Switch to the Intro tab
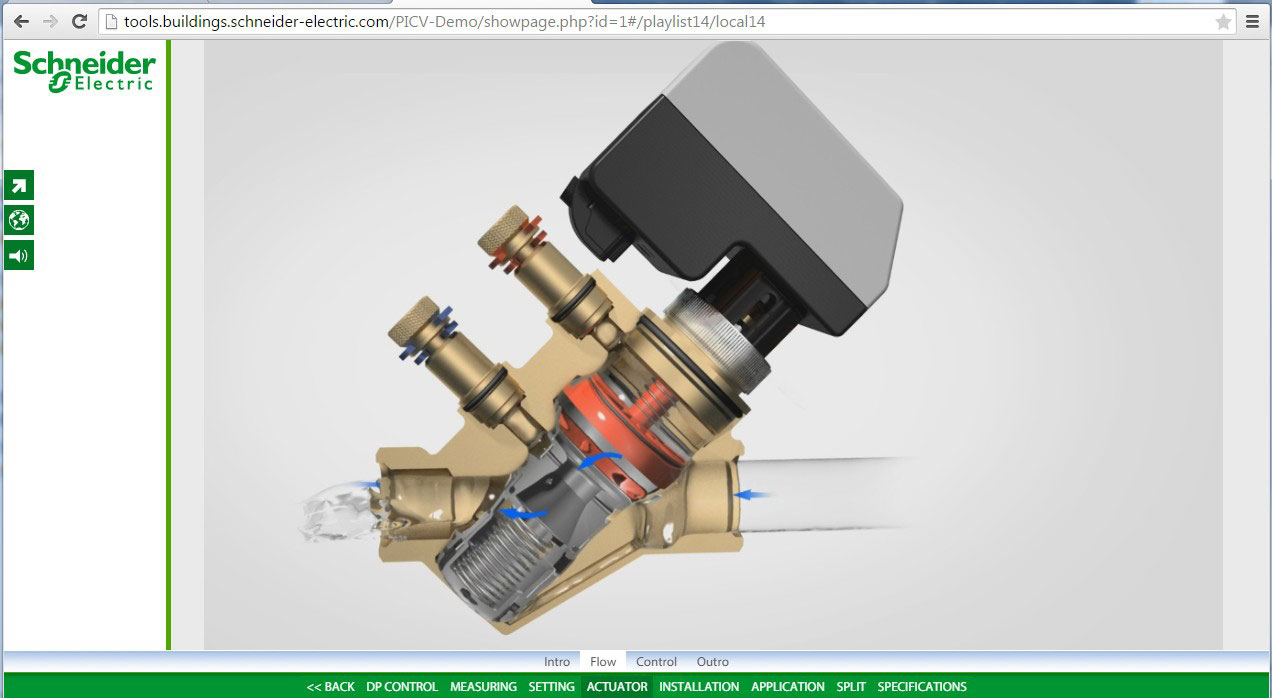The height and width of the screenshot is (698, 1272). tap(557, 662)
